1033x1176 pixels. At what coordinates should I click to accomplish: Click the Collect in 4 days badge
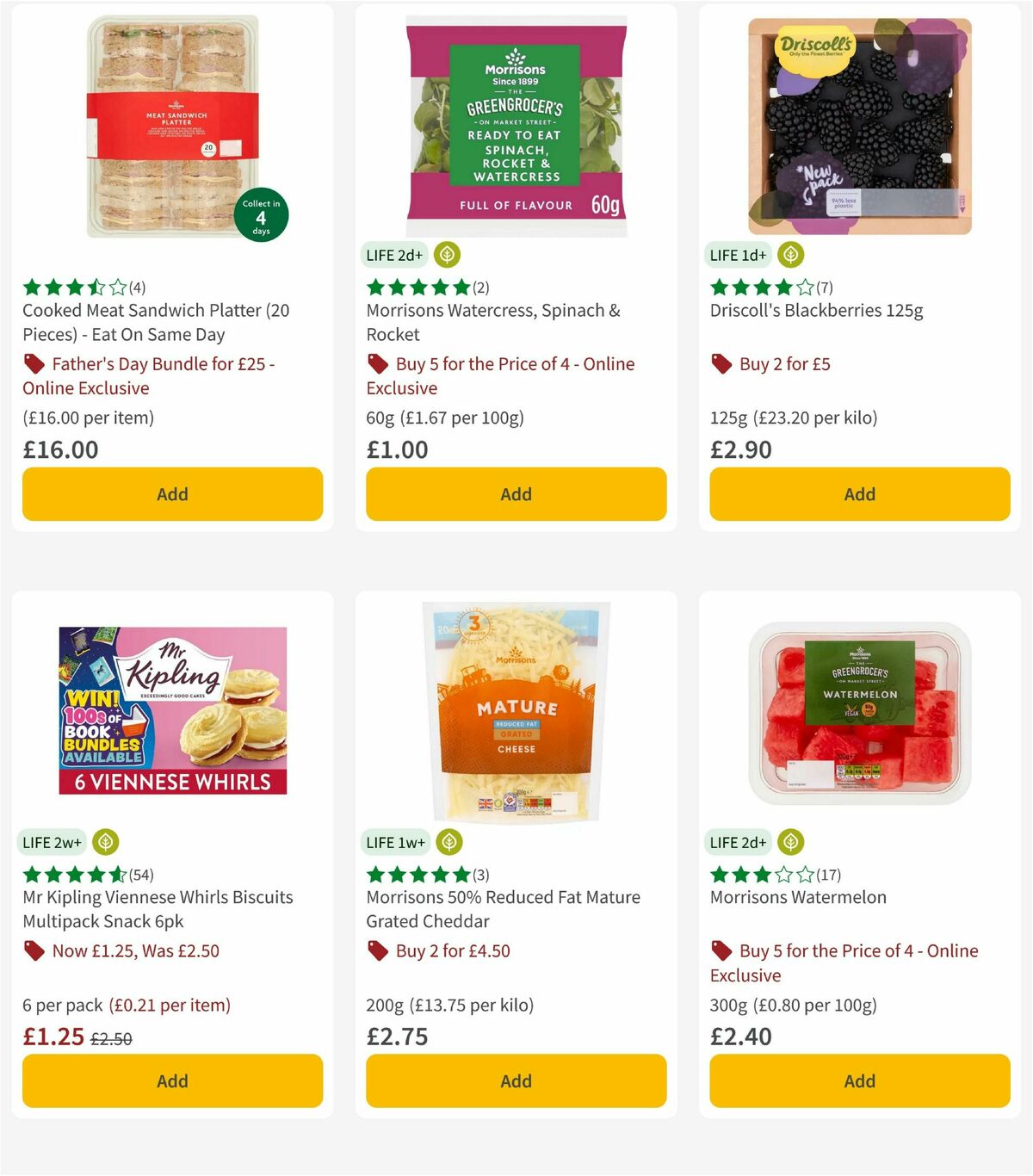coord(261,214)
